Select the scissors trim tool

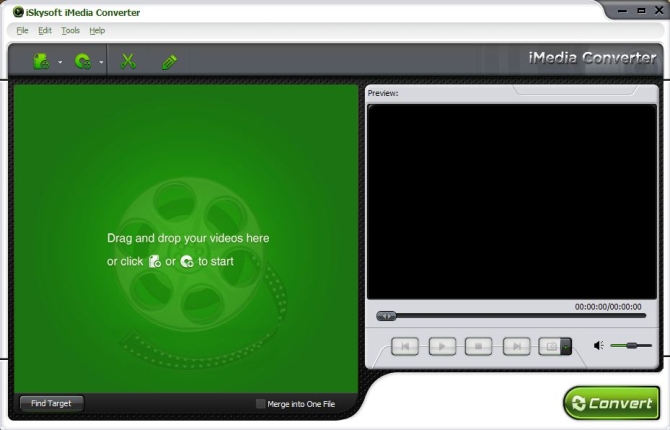click(x=128, y=62)
